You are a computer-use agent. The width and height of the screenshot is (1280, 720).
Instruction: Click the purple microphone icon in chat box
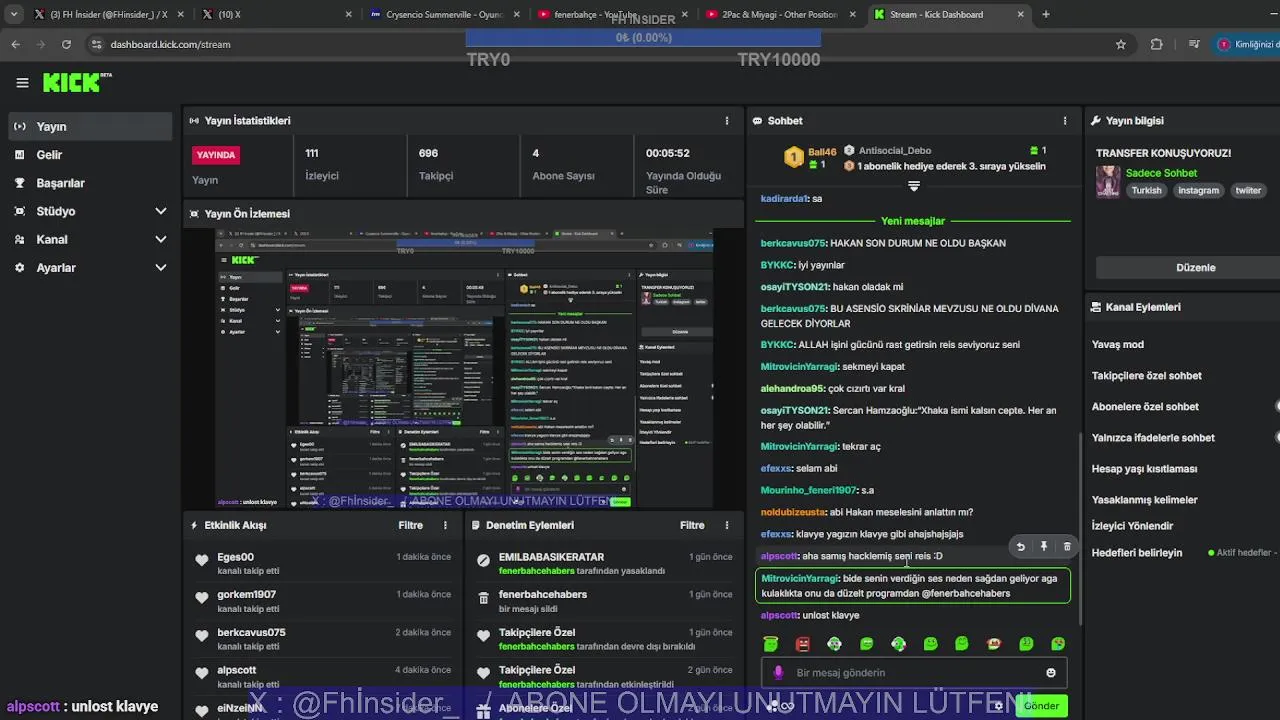pos(778,673)
